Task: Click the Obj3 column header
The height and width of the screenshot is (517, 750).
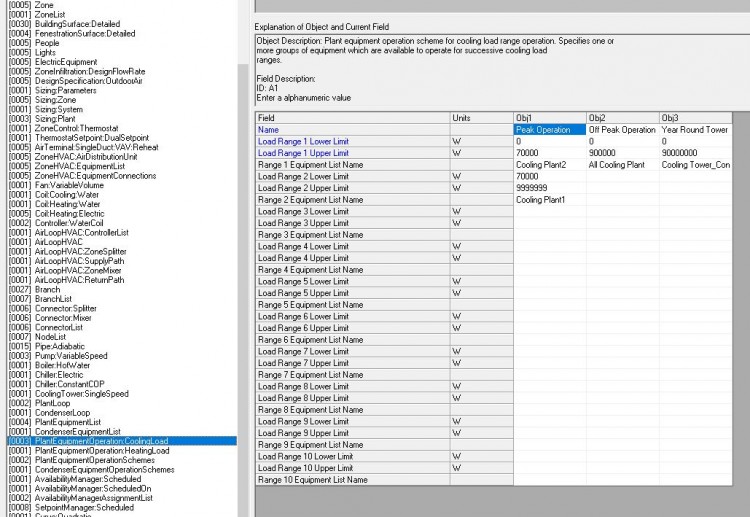Action: click(x=694, y=118)
